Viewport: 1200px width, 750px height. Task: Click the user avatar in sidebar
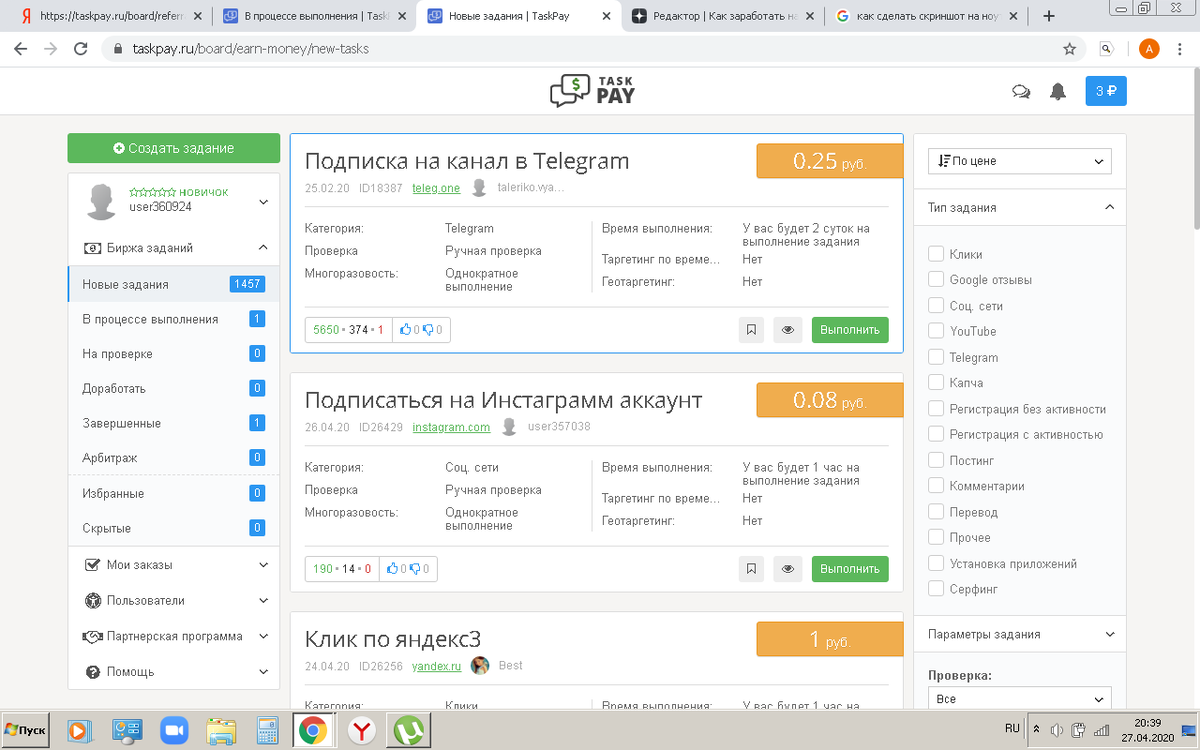99,201
